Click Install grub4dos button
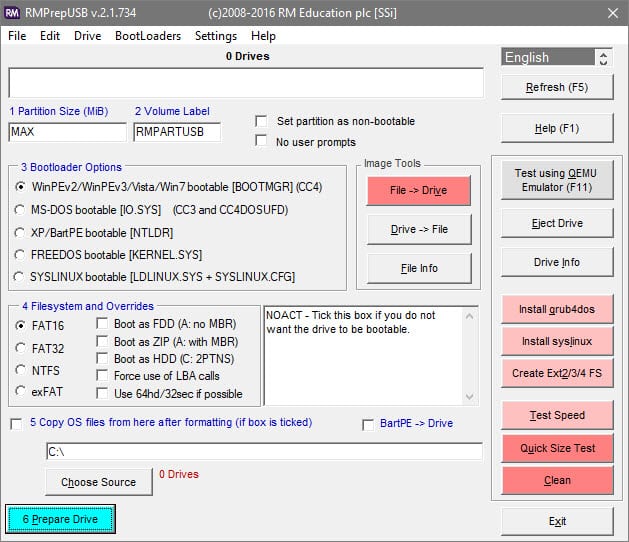Image resolution: width=629 pixels, height=542 pixels. [557, 309]
